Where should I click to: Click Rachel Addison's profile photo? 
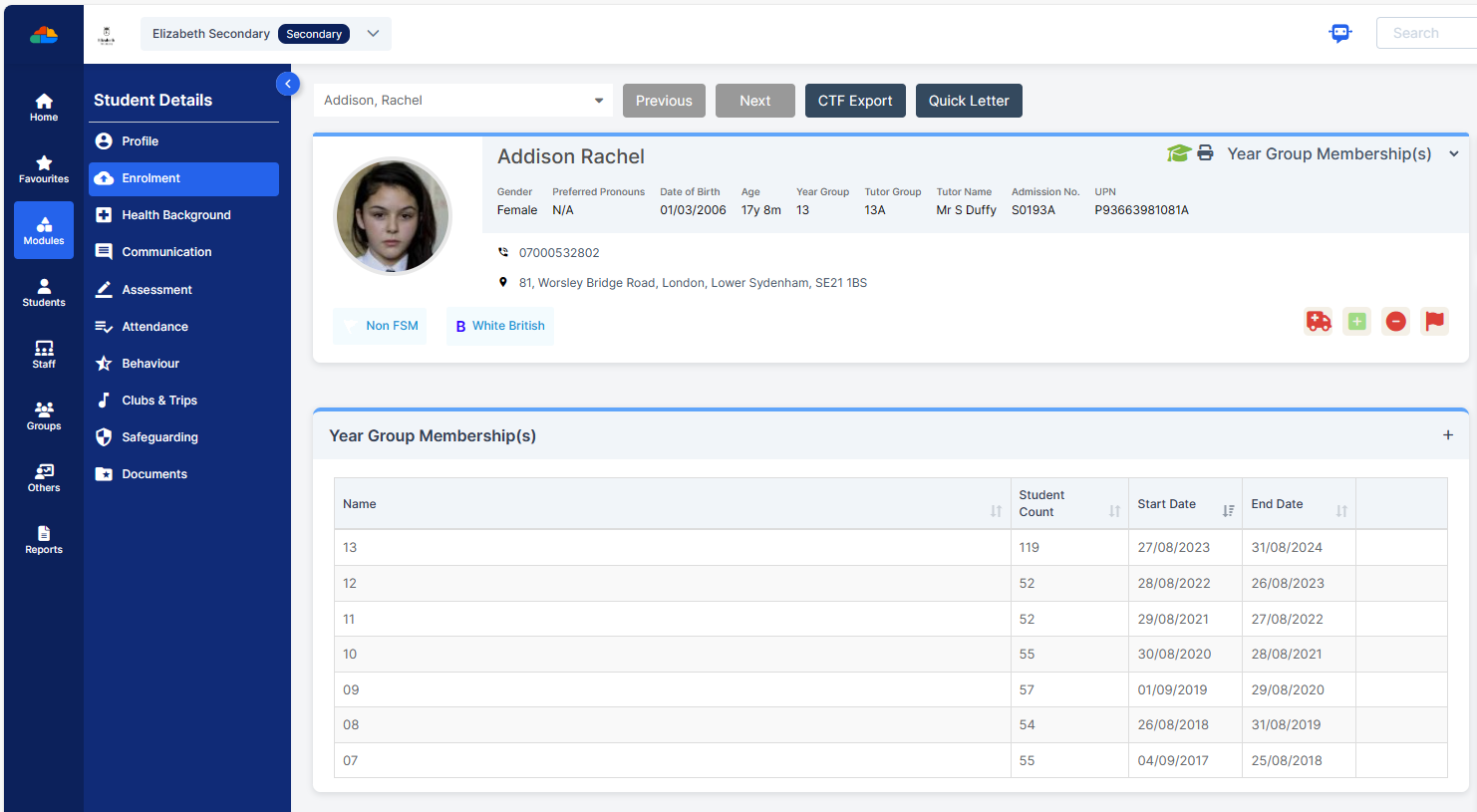tap(392, 215)
